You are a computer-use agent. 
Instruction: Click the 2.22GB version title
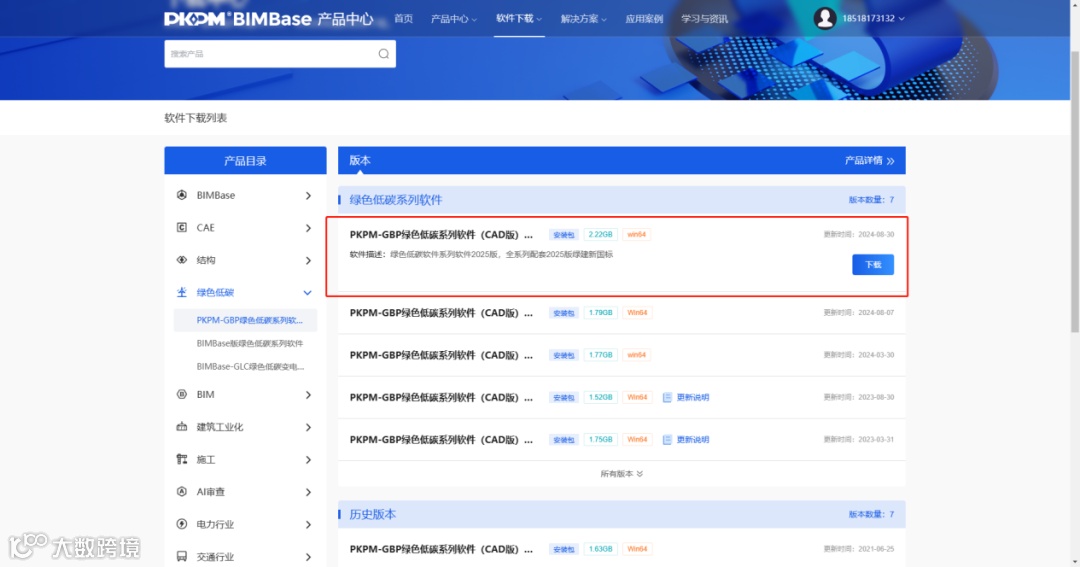click(441, 235)
